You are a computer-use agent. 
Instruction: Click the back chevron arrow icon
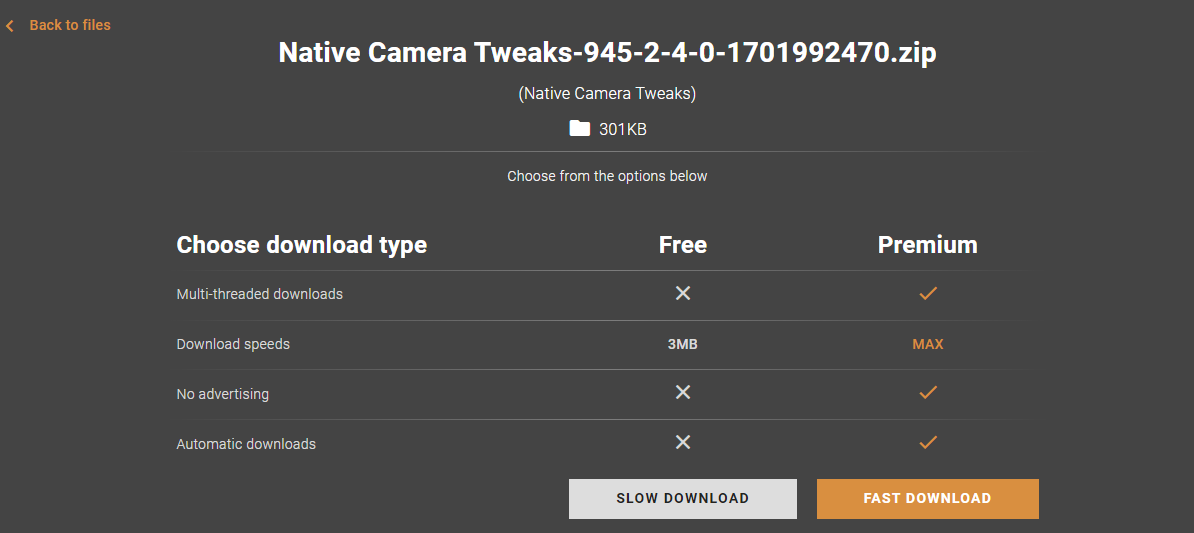[x=10, y=26]
